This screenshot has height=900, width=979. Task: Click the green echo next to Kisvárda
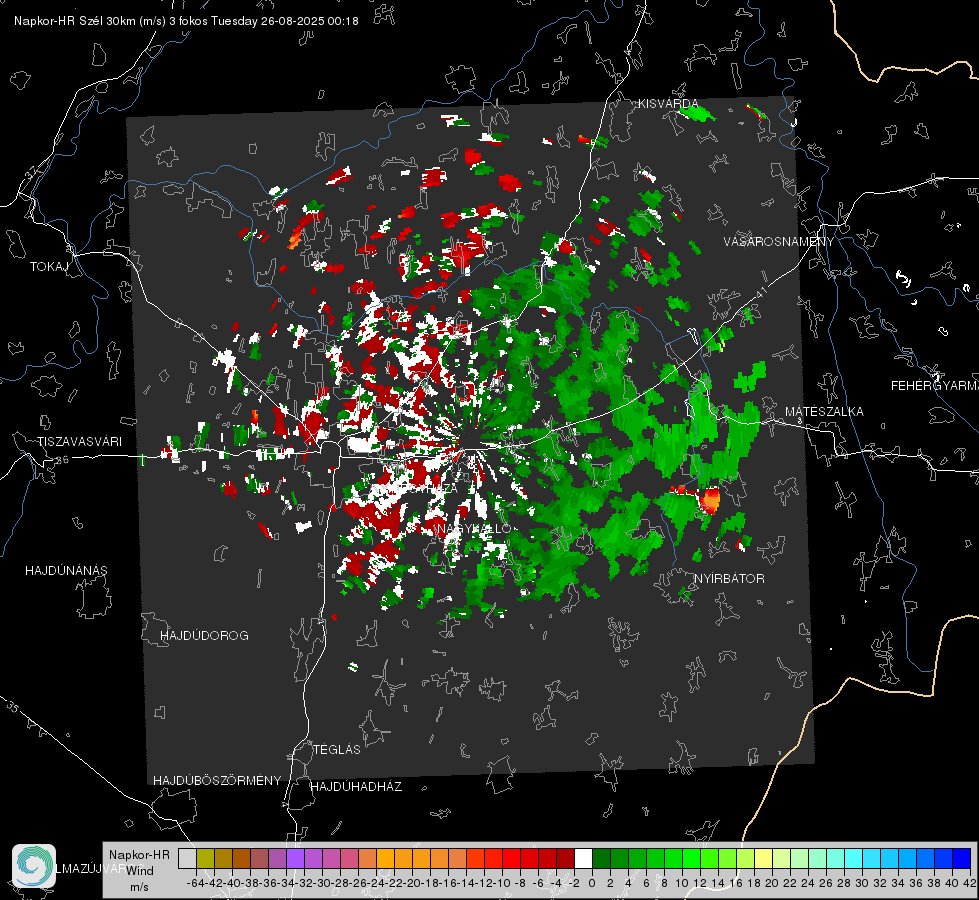(697, 114)
